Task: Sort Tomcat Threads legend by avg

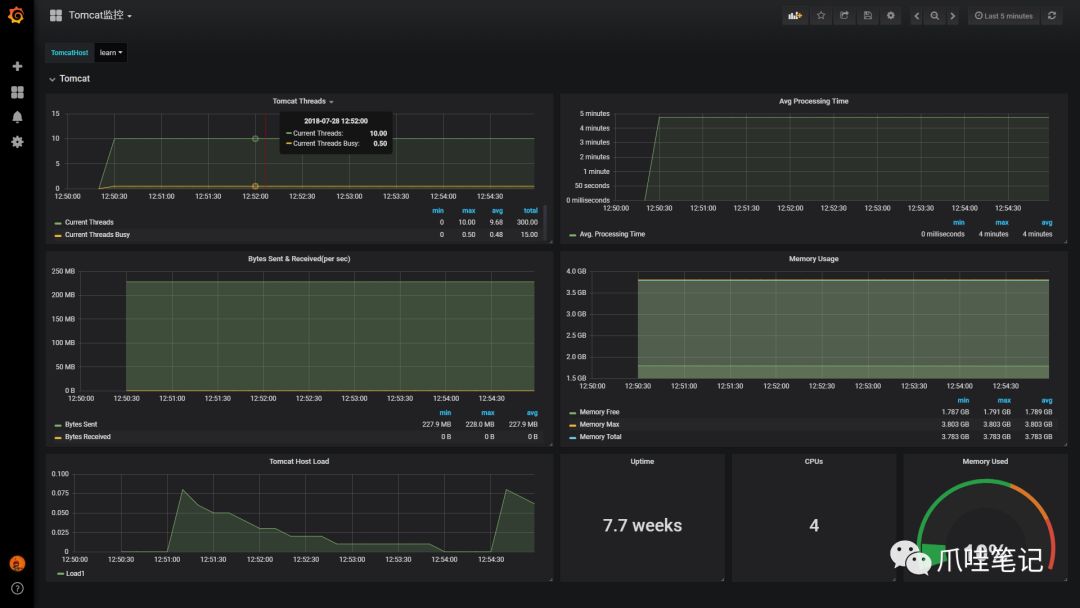Action: pos(497,211)
